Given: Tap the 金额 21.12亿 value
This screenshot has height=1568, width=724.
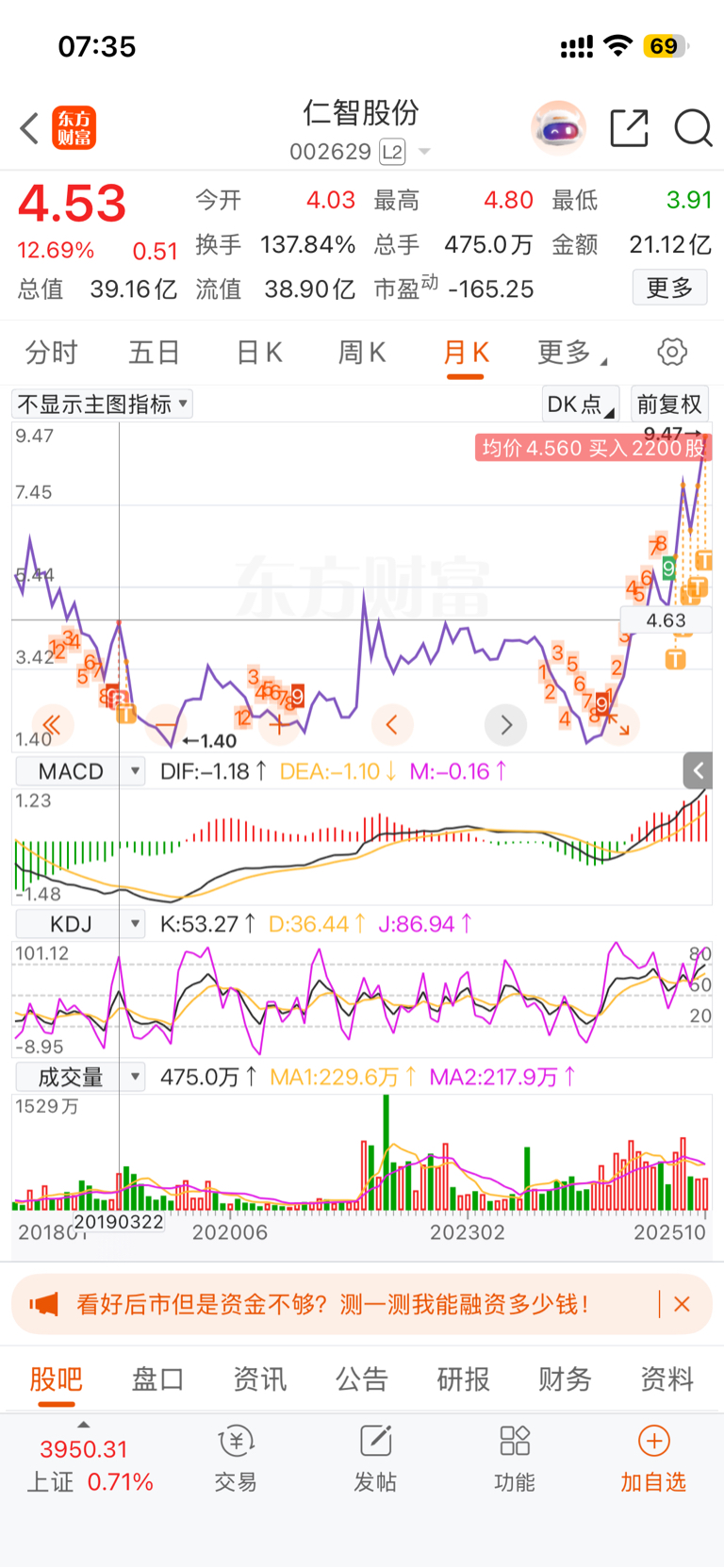Looking at the screenshot, I should point(632,245).
